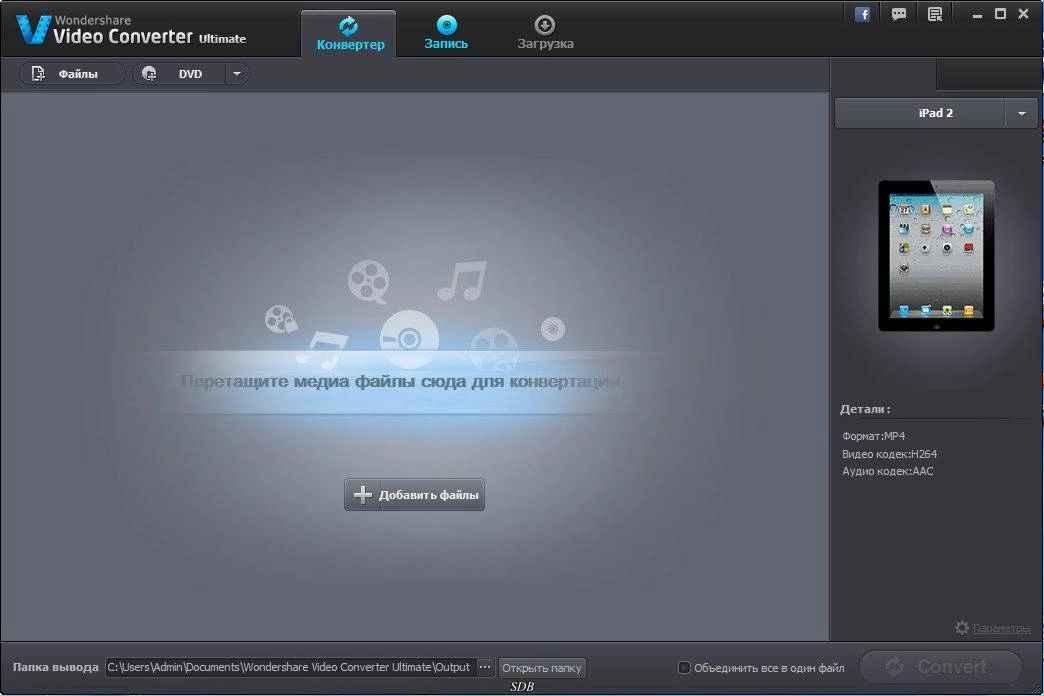The width and height of the screenshot is (1044, 696).
Task: Minimize the Video Converter window
Action: (977, 15)
